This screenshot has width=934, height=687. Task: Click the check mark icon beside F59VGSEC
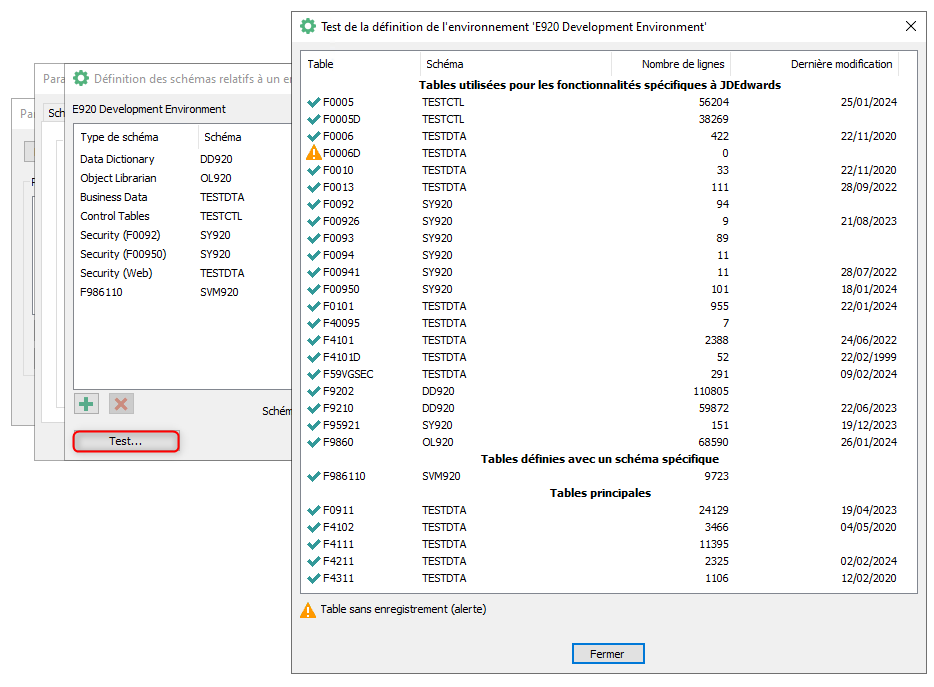pos(313,374)
